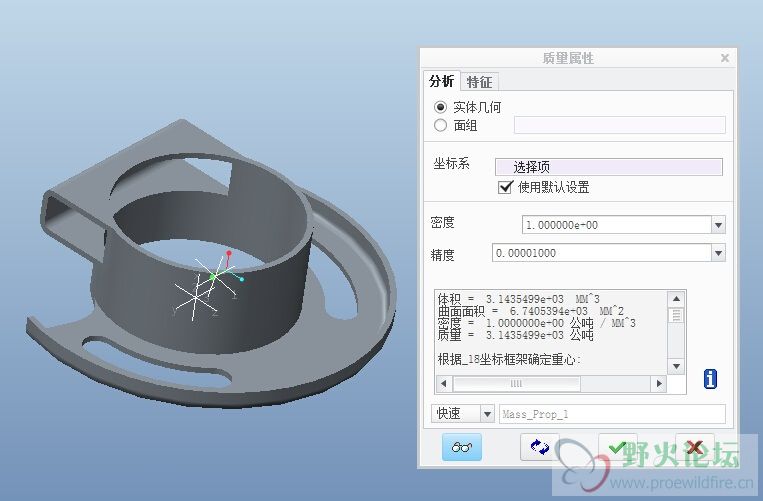Click the cyan axis endpoint on model

[x=242, y=279]
